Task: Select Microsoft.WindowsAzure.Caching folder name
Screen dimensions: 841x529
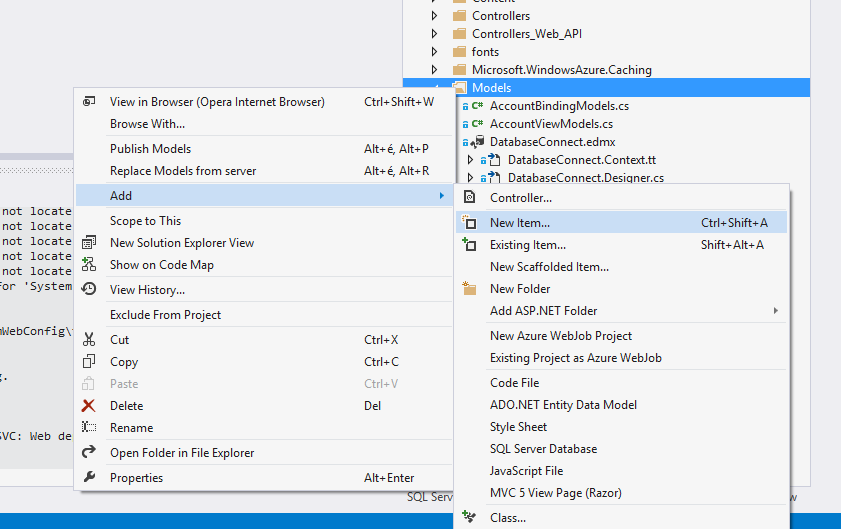Action: coord(562,70)
